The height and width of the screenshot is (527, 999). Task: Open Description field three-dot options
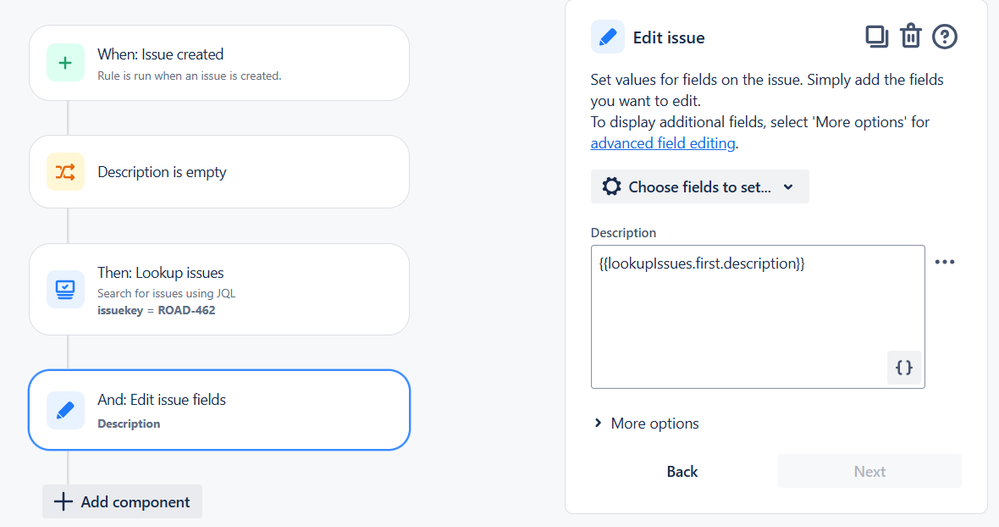[944, 262]
